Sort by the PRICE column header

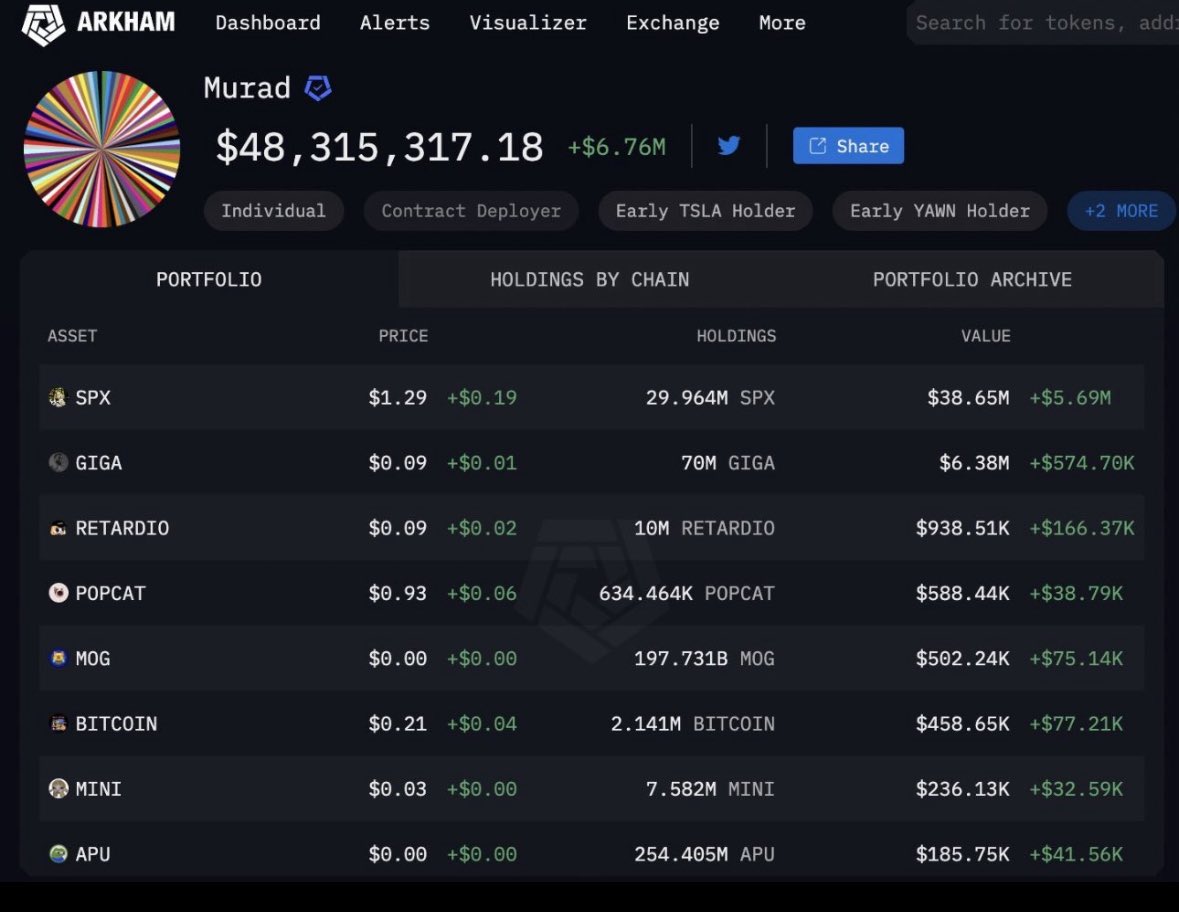coord(403,336)
